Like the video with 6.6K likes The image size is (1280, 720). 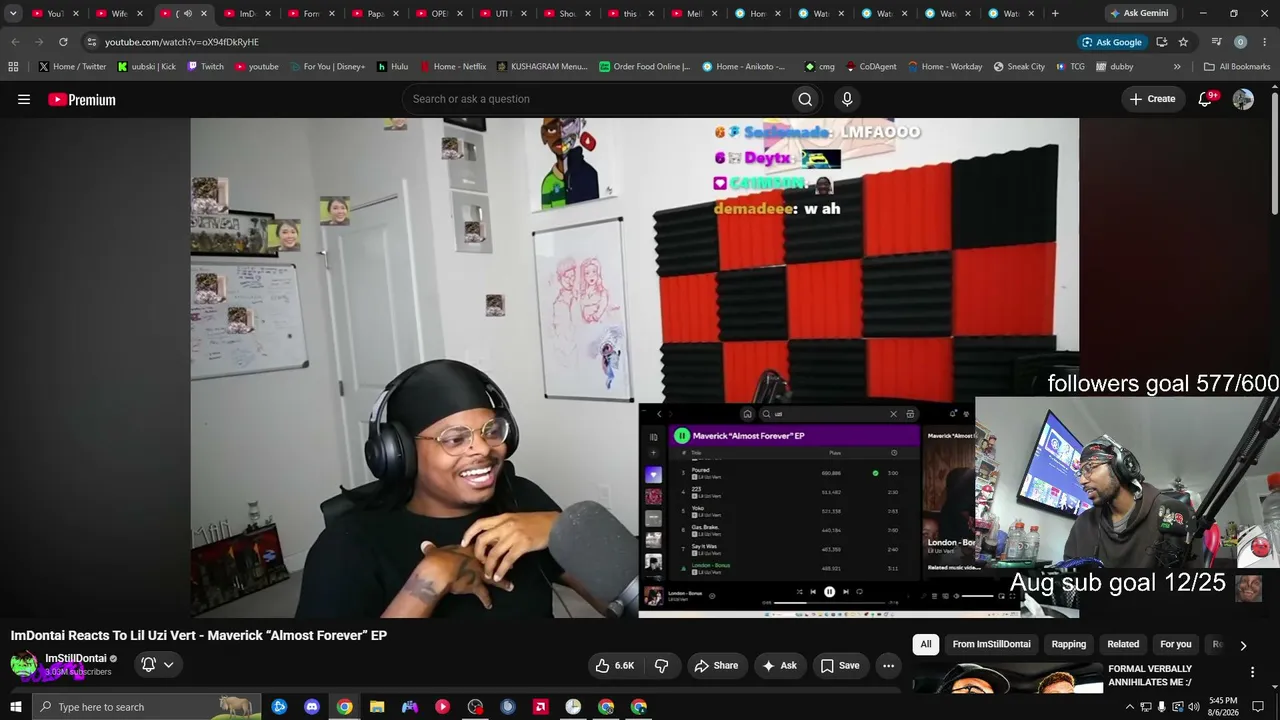pos(615,665)
